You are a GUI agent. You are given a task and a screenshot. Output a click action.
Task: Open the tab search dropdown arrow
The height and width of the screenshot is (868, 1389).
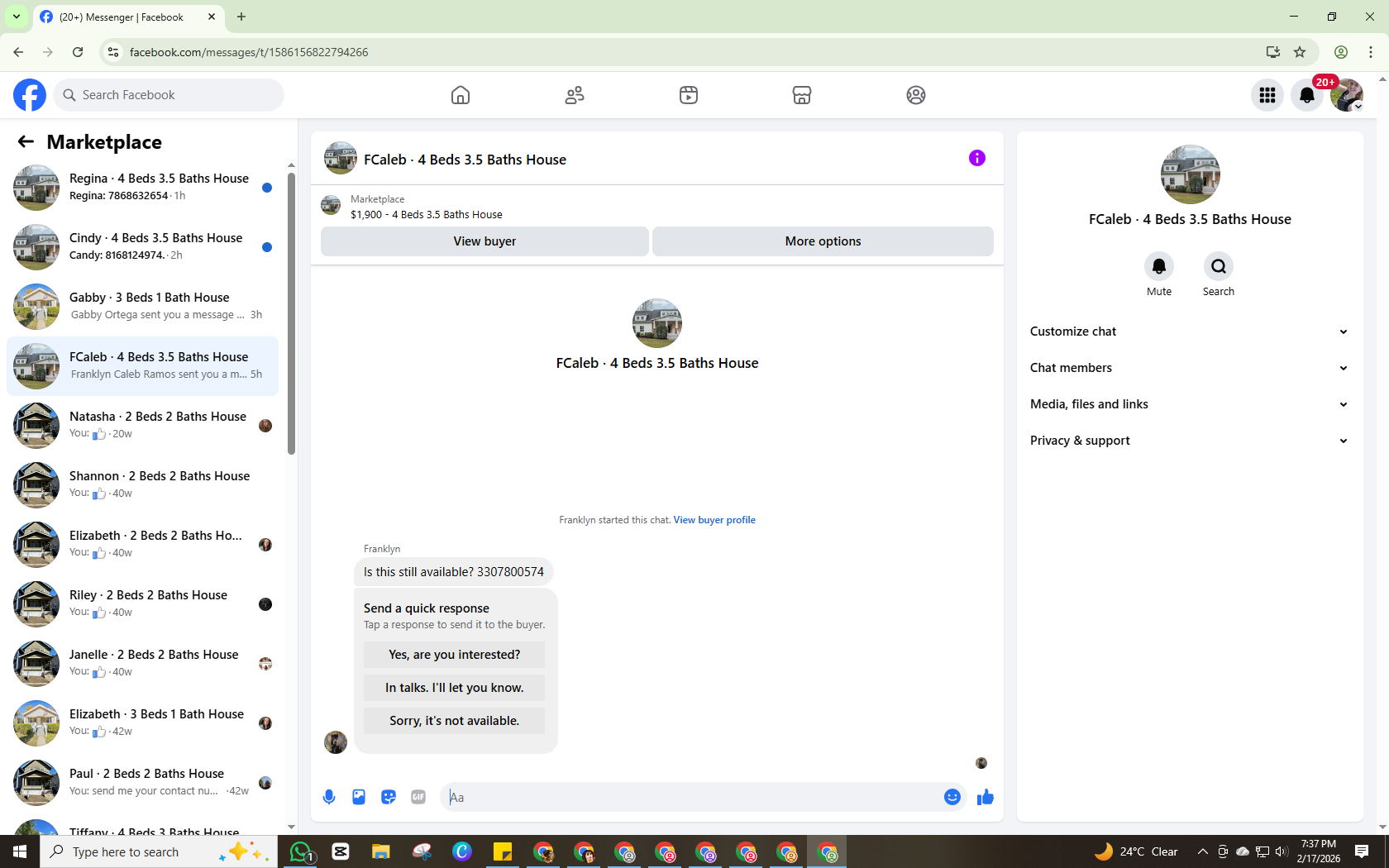(x=16, y=17)
